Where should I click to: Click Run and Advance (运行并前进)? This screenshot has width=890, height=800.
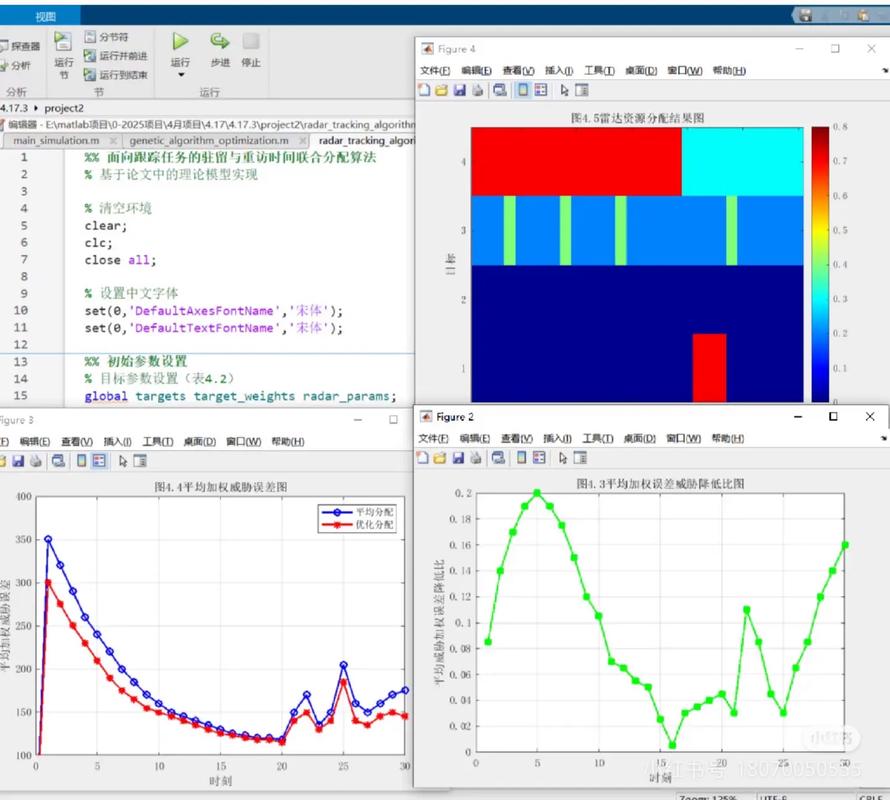click(x=115, y=56)
